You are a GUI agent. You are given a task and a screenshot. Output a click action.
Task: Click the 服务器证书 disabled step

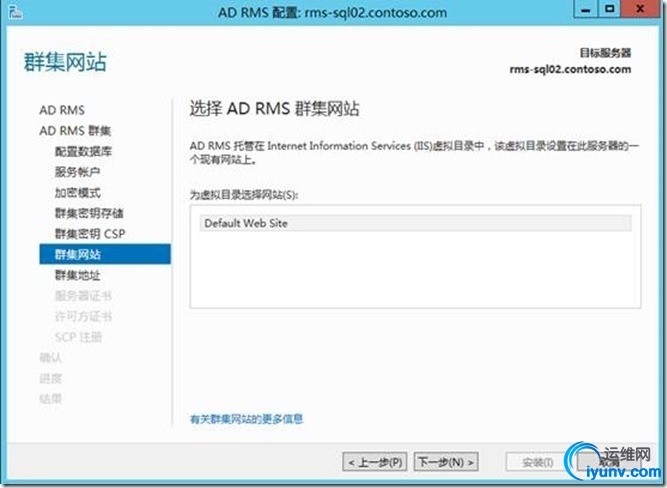click(83, 296)
